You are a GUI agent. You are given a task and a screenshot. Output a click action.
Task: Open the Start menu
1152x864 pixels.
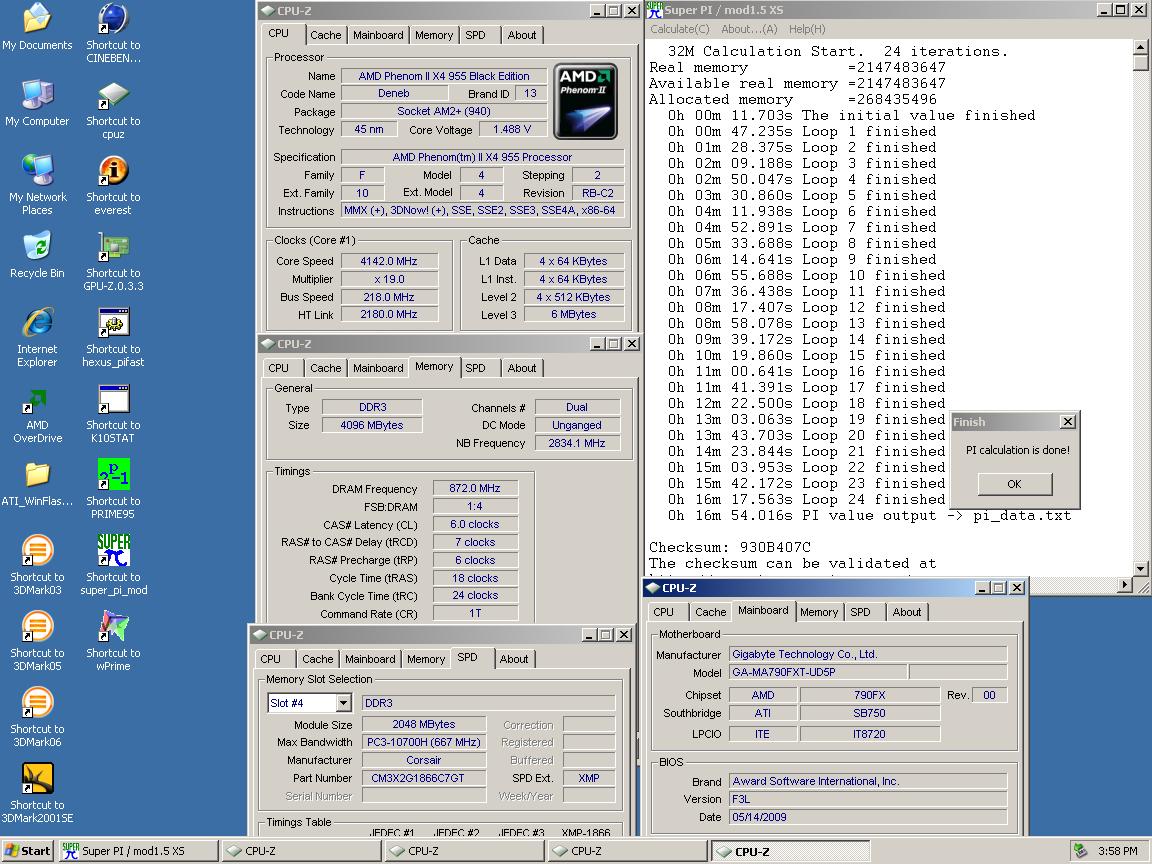27,851
